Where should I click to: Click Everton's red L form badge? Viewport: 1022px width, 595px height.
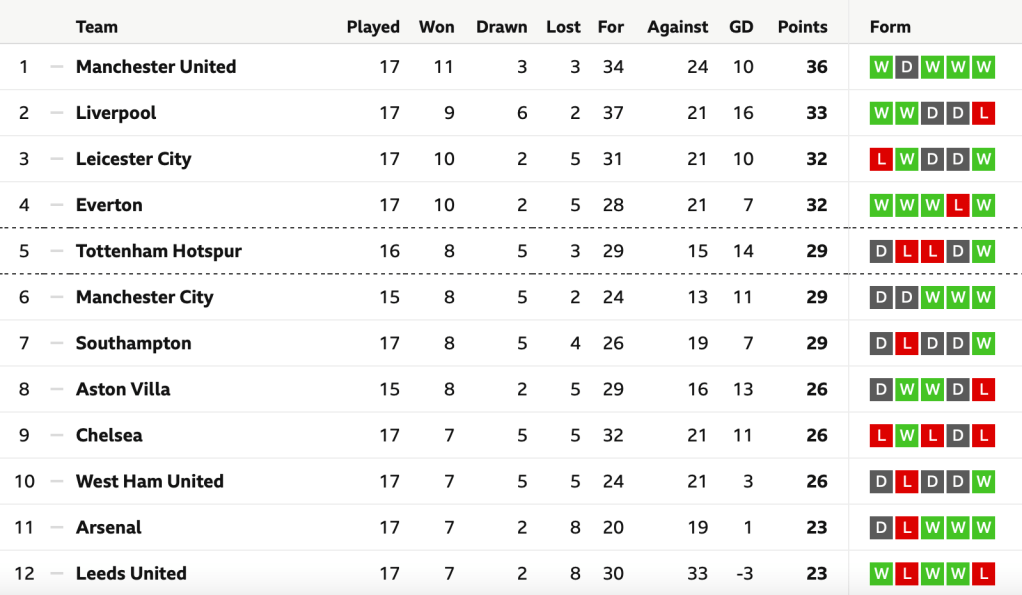tap(958, 205)
